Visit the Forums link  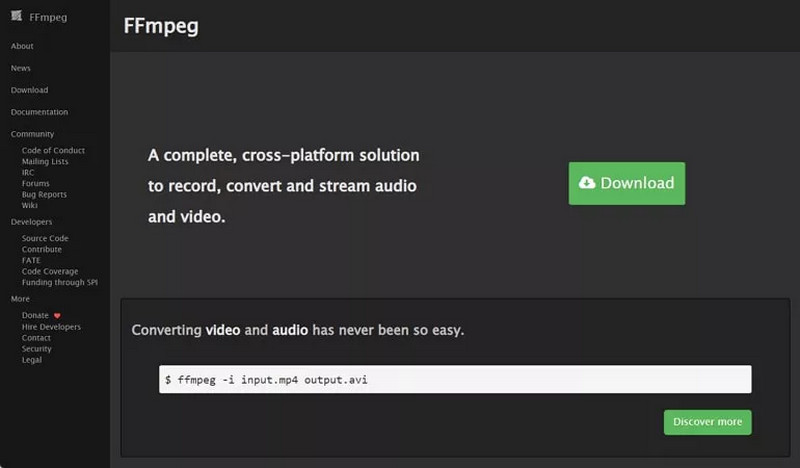35,183
